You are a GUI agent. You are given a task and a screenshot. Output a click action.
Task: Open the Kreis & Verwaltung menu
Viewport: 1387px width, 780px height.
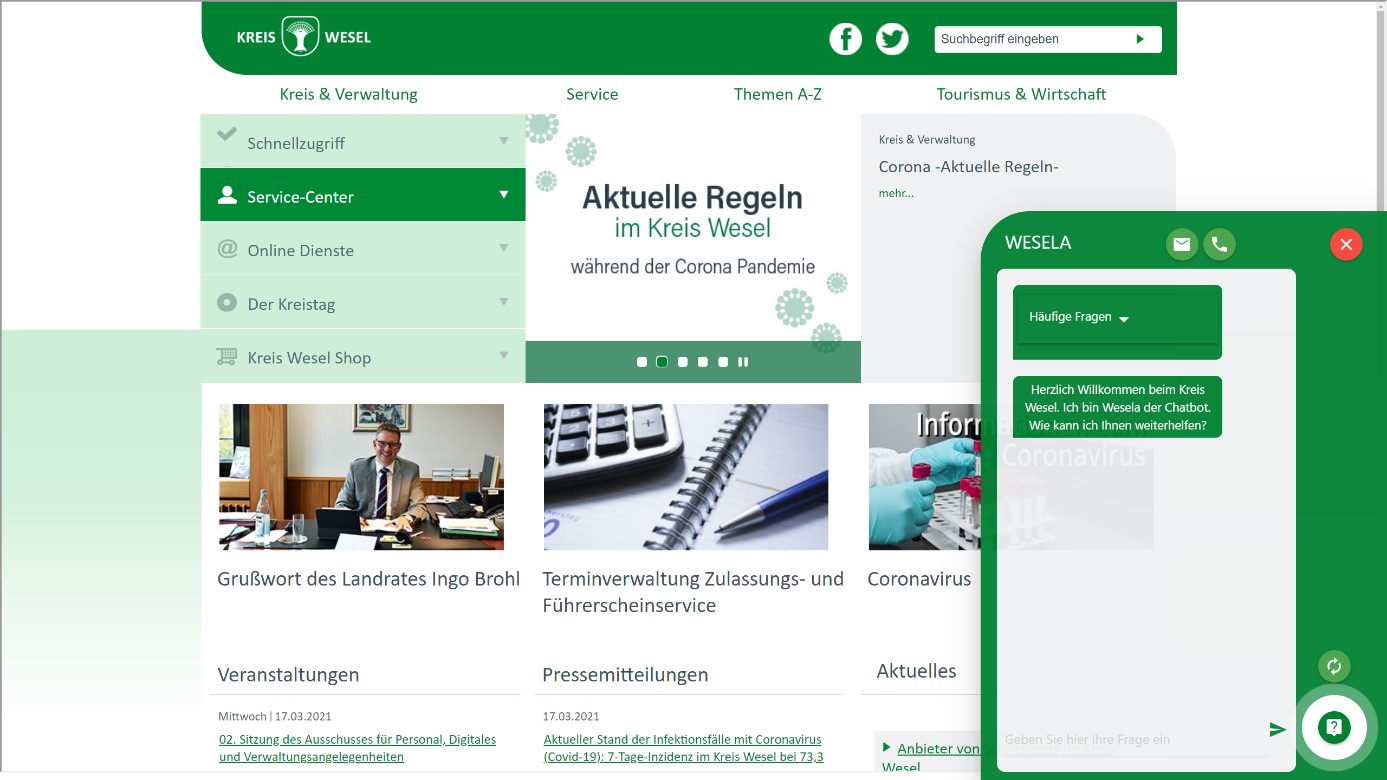click(349, 94)
